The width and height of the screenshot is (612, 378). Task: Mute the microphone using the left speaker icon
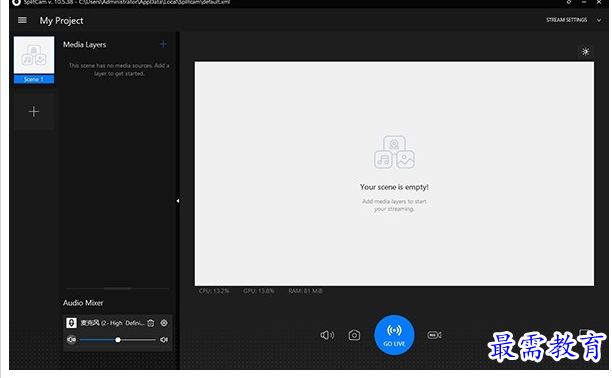click(x=71, y=340)
